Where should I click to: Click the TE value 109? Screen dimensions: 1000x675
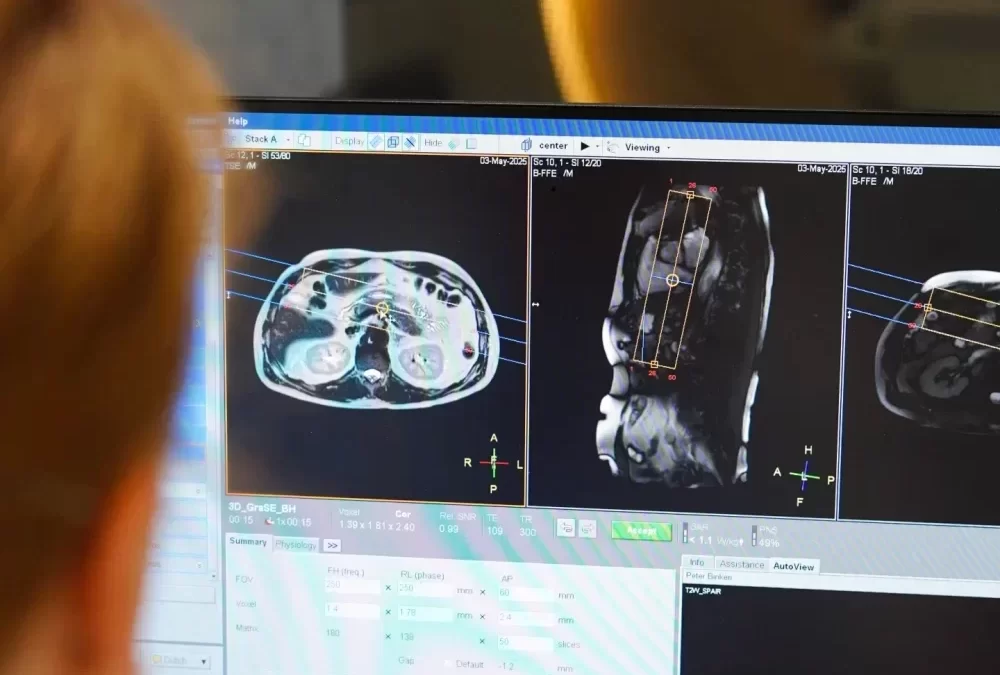[495, 531]
